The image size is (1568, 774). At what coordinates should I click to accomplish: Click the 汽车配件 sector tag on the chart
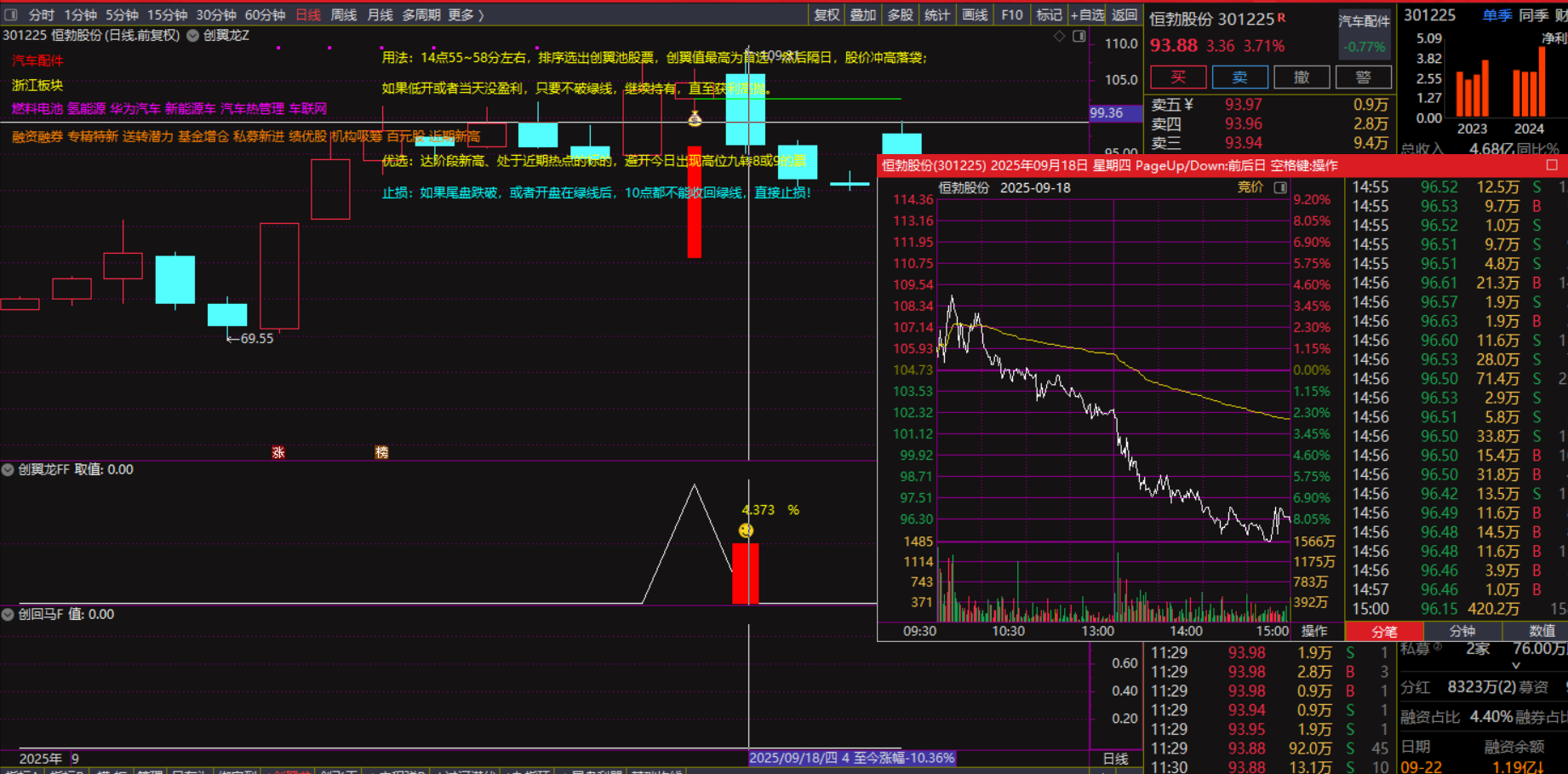pos(37,60)
